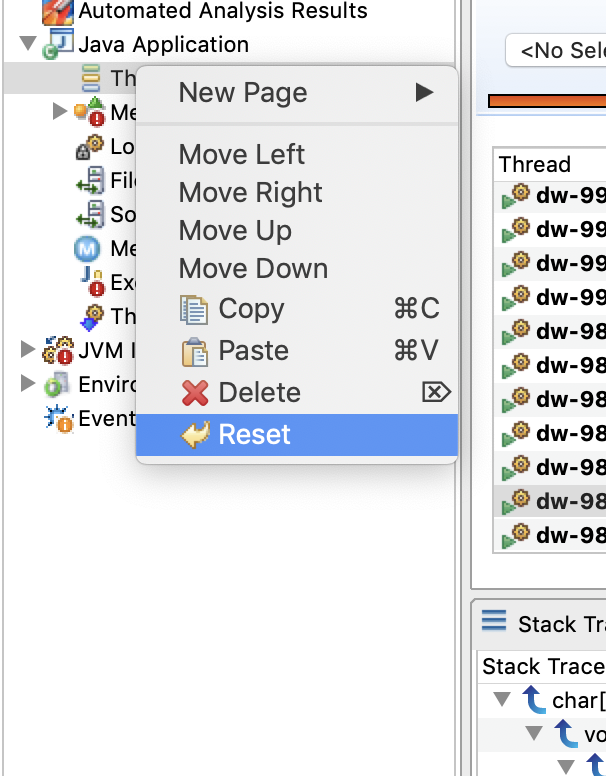Click the Exceptions page icon
Image resolution: width=606 pixels, height=776 pixels.
tap(93, 282)
